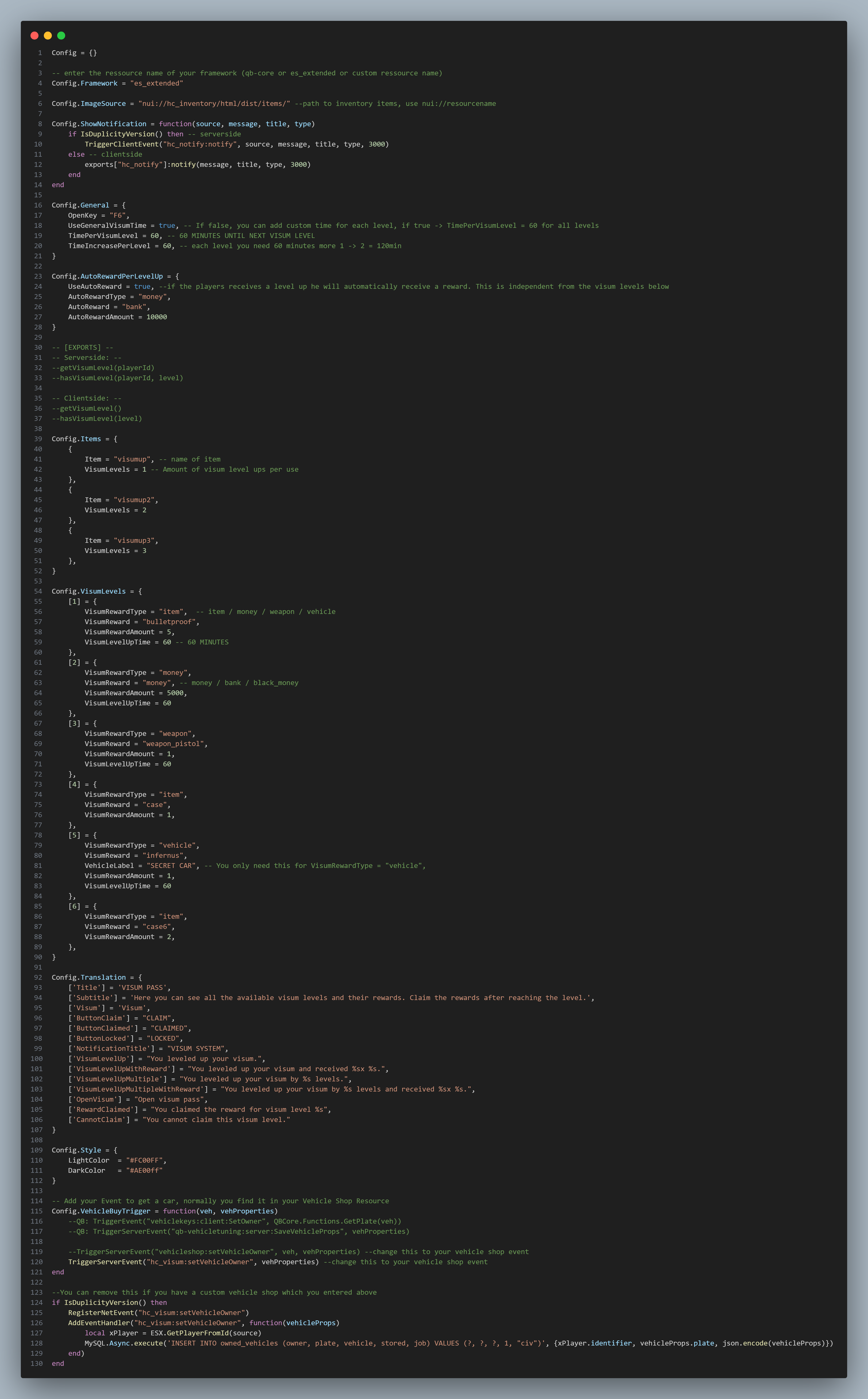The height and width of the screenshot is (1399, 868).
Task: Click AutoRewardType = "money" line
Action: (119, 297)
